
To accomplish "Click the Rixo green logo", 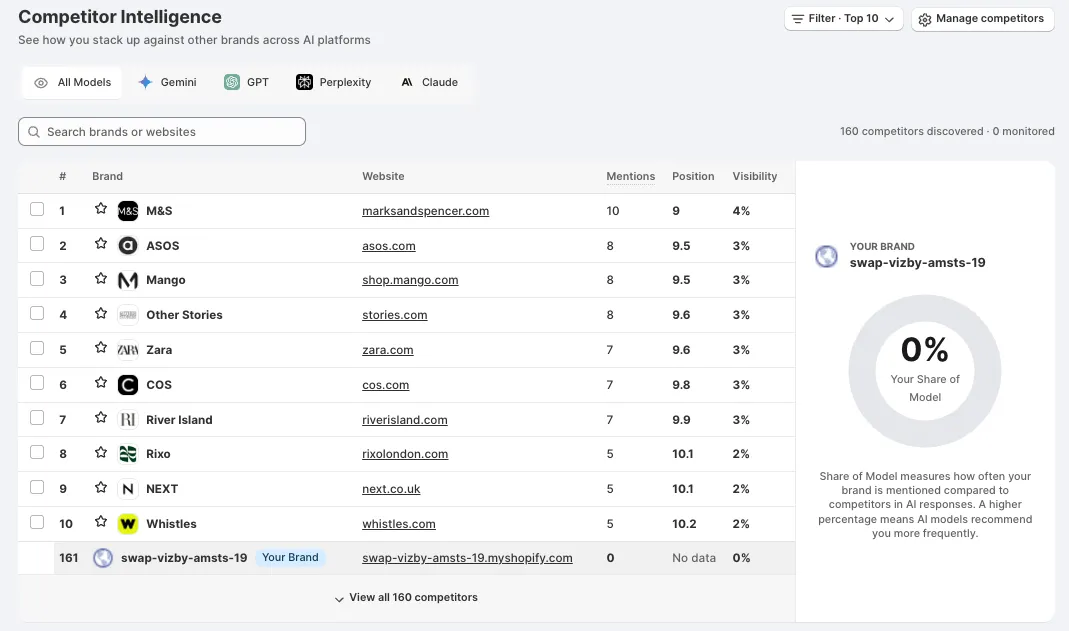I will pos(127,454).
